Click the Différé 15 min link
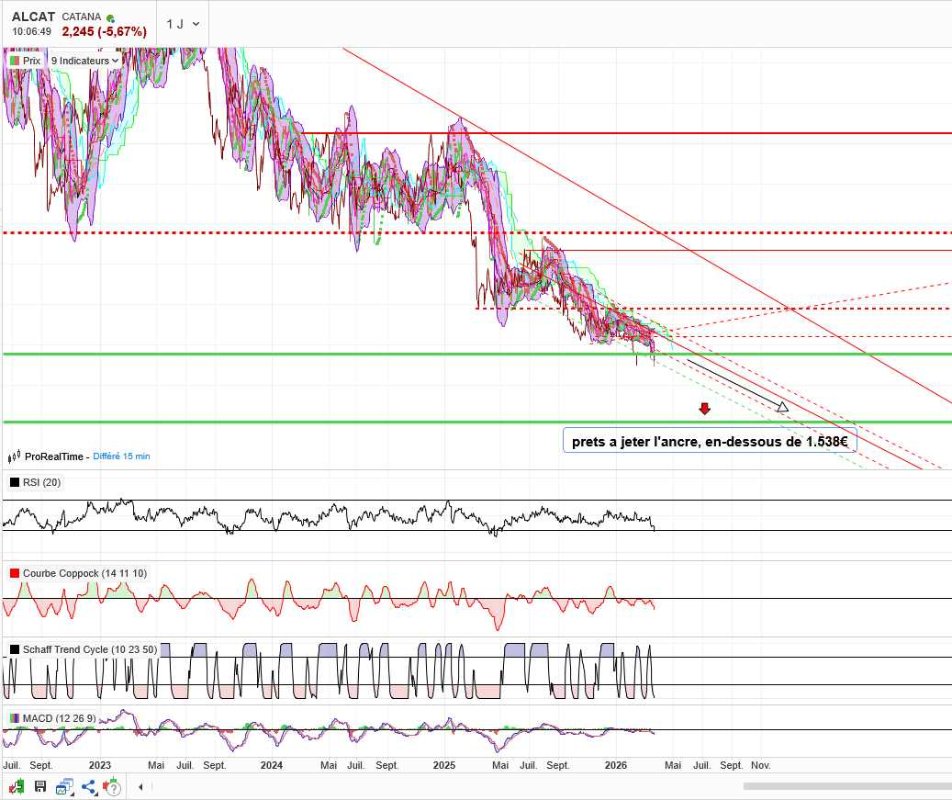 click(x=121, y=456)
